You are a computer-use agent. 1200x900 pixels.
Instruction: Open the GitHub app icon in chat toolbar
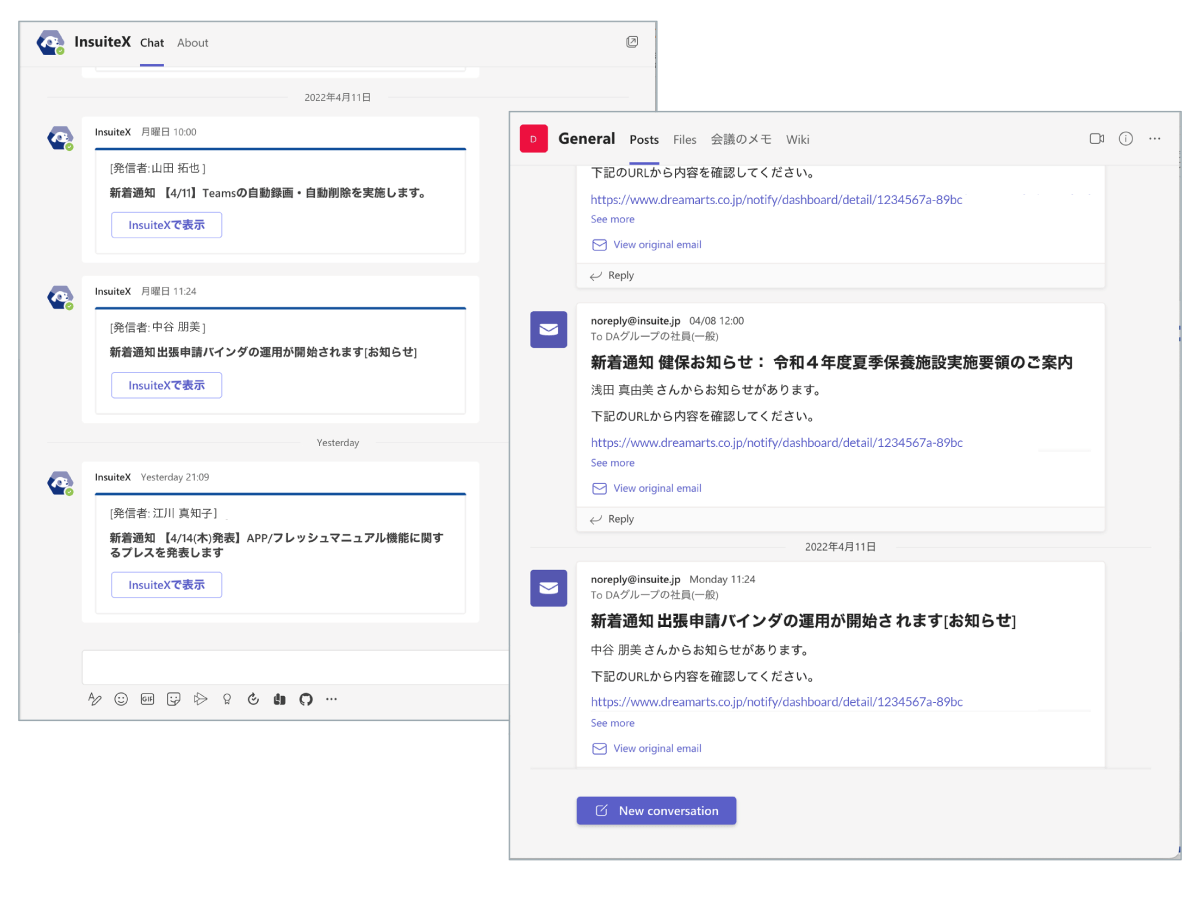(x=306, y=699)
